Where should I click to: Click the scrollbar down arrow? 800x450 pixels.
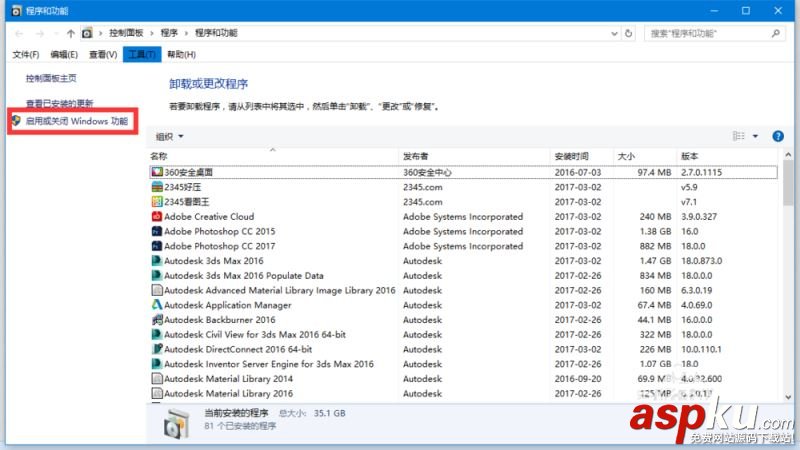(788, 397)
